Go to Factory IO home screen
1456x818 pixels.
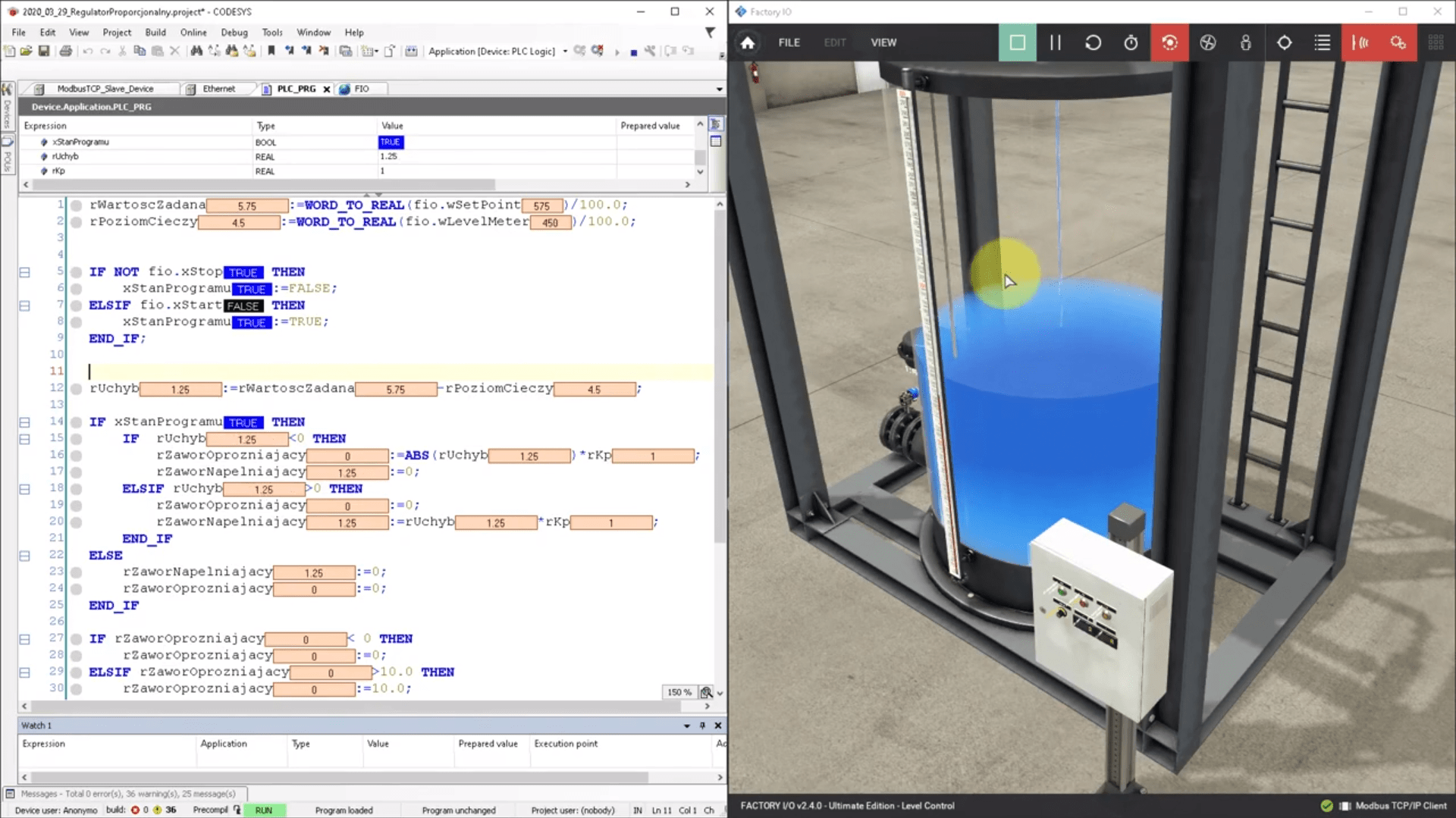click(748, 42)
